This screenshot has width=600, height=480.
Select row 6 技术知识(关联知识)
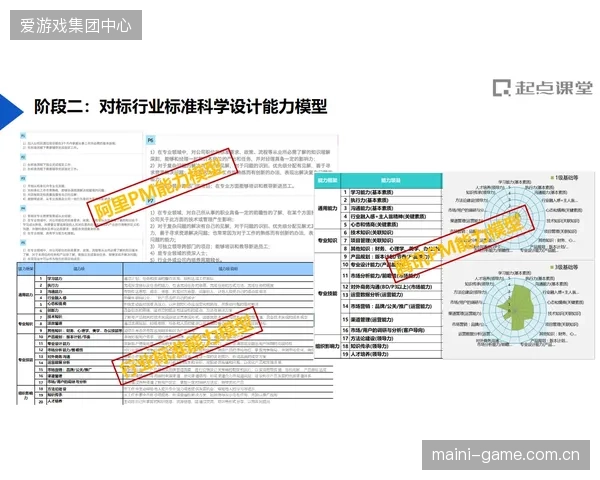(x=391, y=232)
